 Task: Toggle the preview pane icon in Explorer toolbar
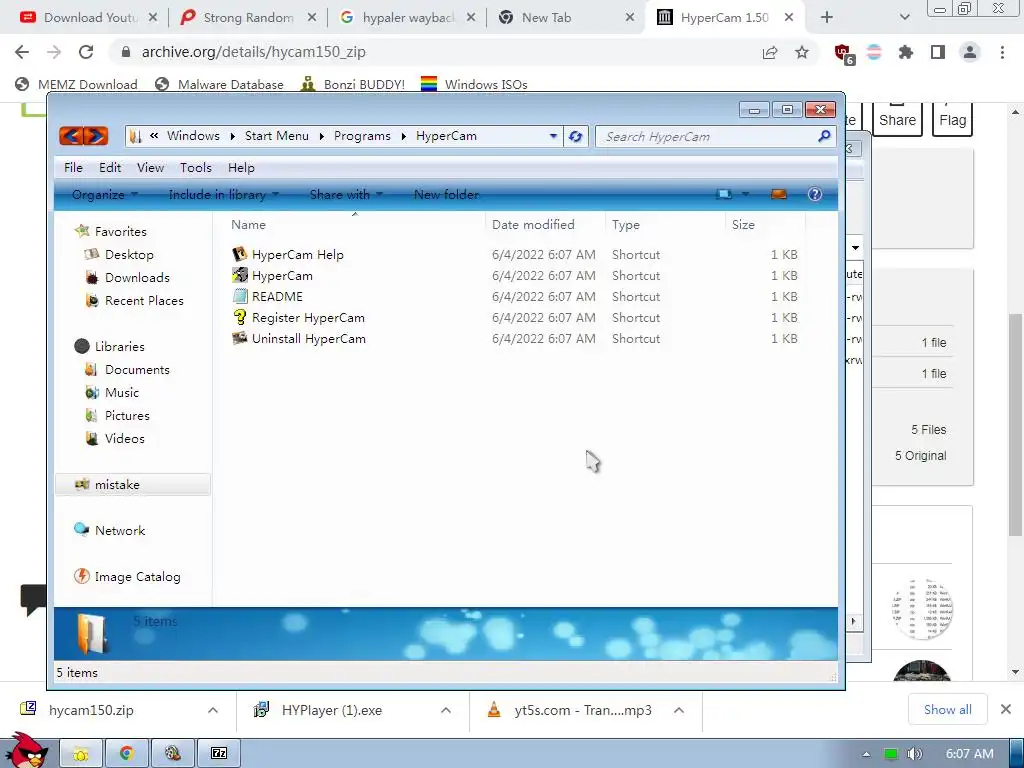tap(778, 194)
